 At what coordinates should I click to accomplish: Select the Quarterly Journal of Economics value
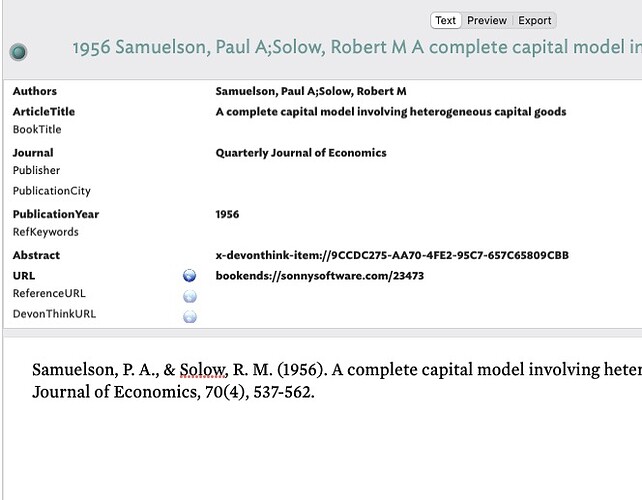point(301,153)
